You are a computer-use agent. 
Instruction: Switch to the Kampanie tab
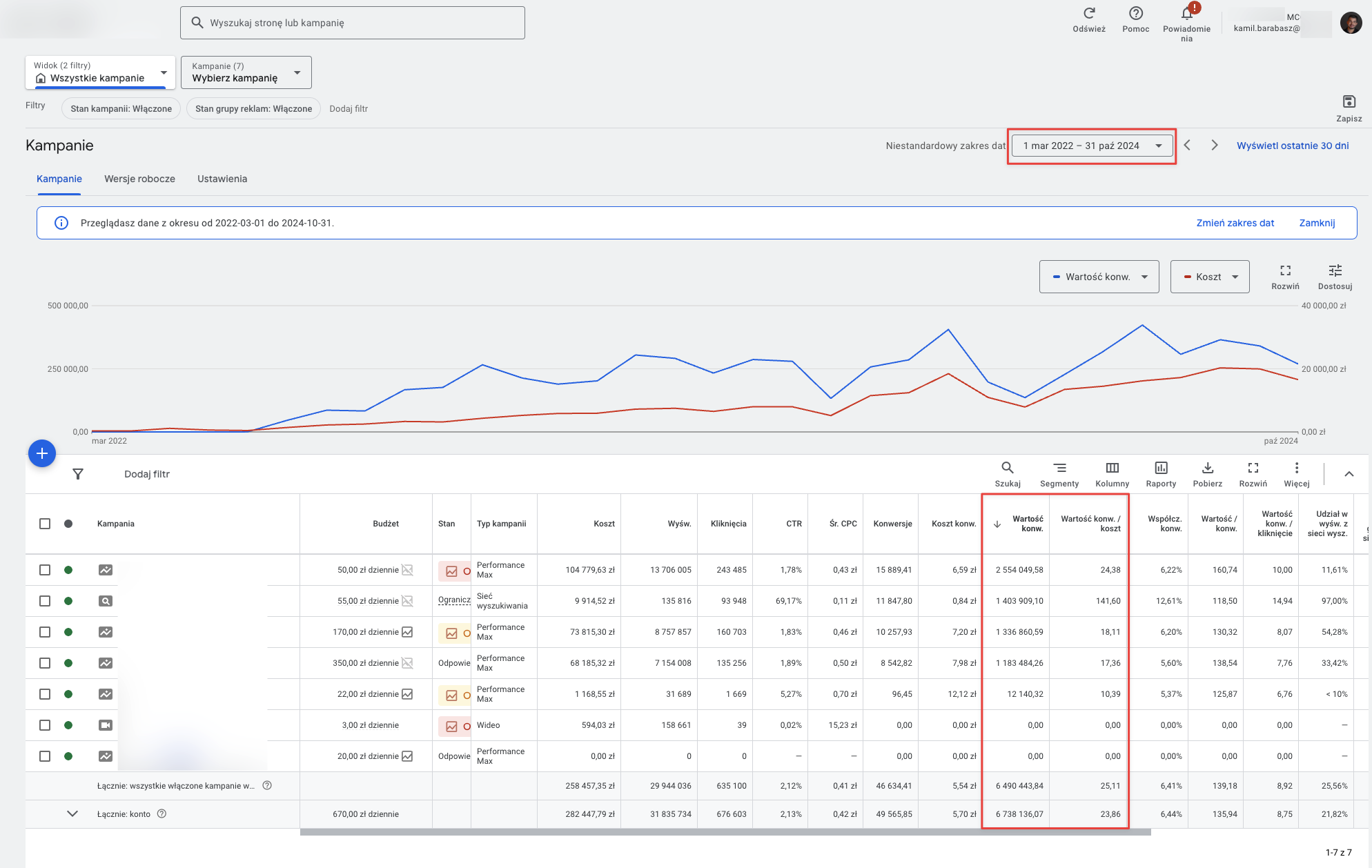[x=59, y=179]
